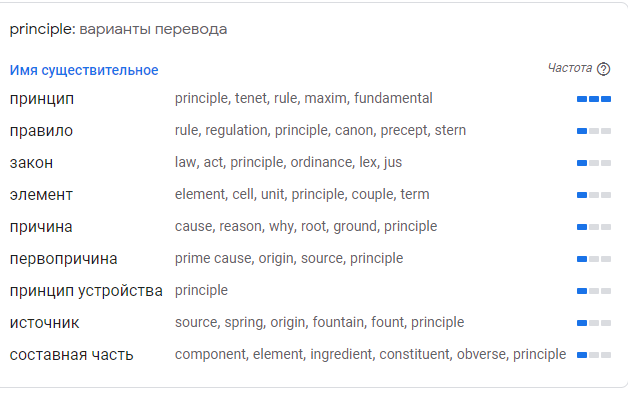Click the frequency help question mark icon
The width and height of the screenshot is (628, 396).
pos(603,69)
